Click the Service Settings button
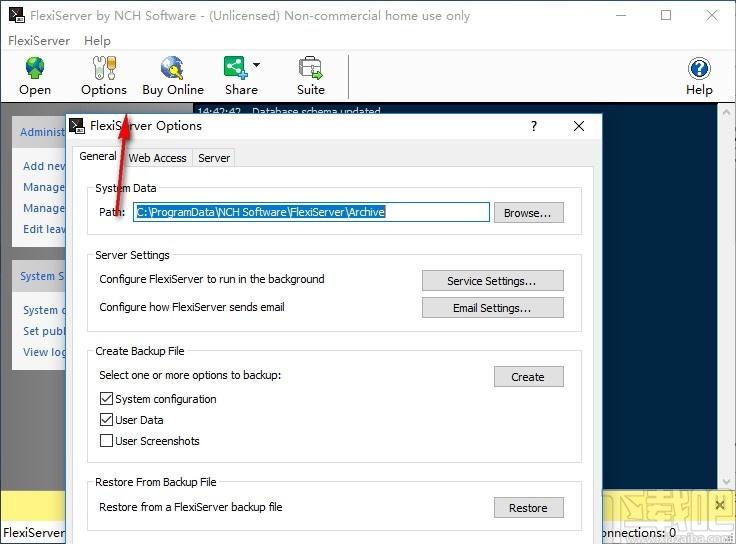The height and width of the screenshot is (544, 736). pyautogui.click(x=492, y=281)
